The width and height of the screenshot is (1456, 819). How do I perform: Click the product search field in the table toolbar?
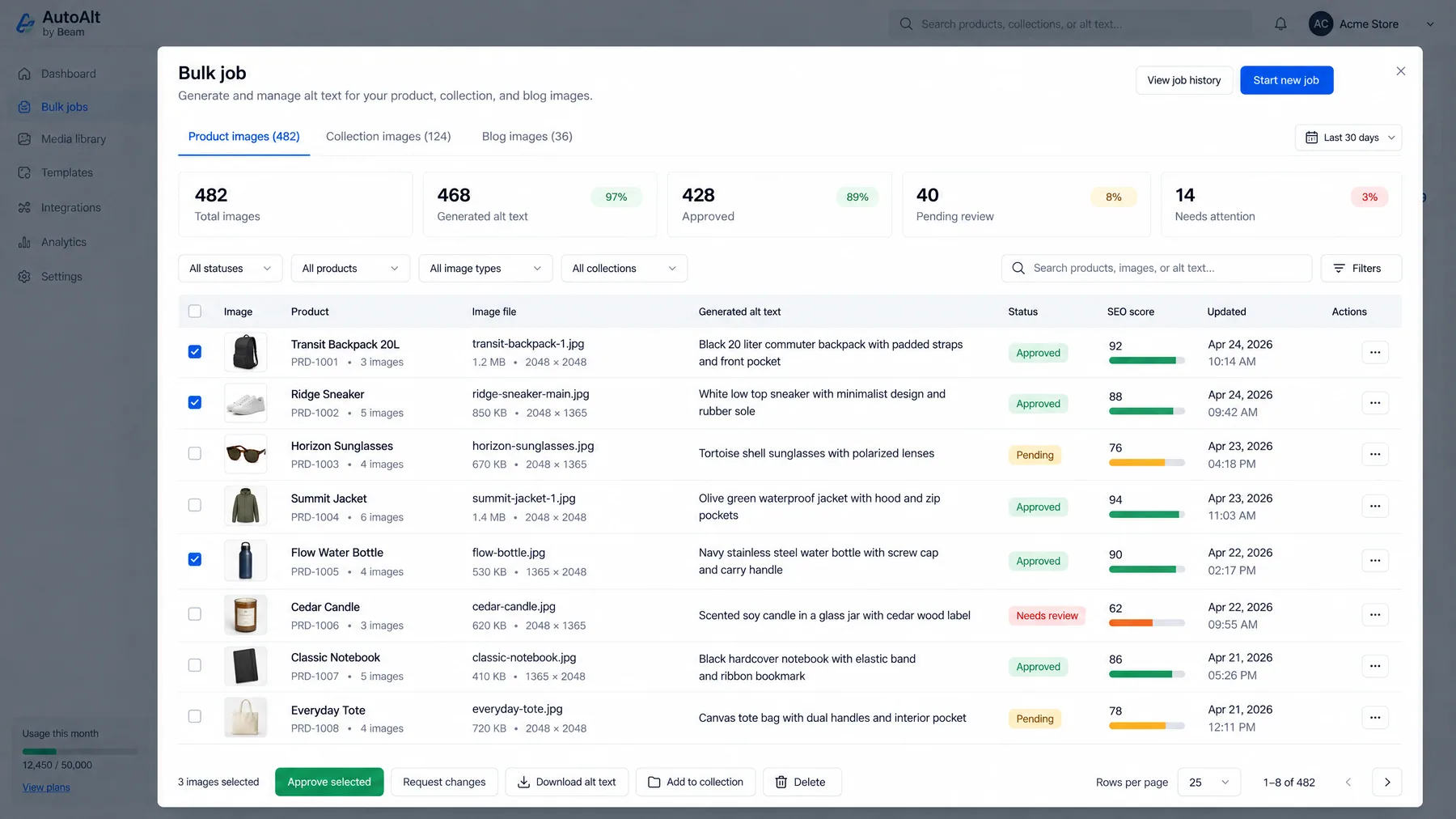[1157, 269]
